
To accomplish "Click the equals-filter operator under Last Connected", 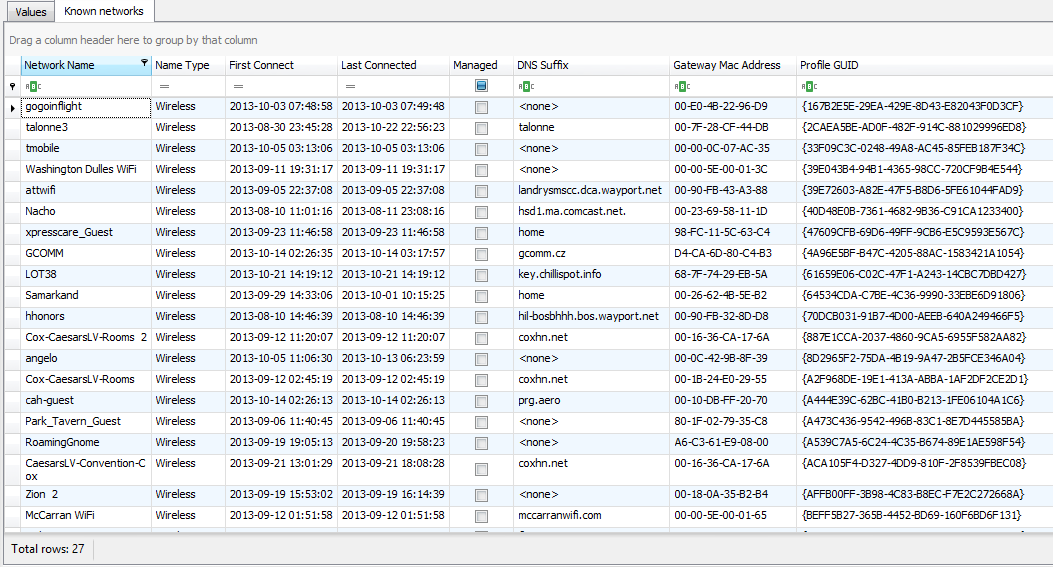I will (x=351, y=86).
